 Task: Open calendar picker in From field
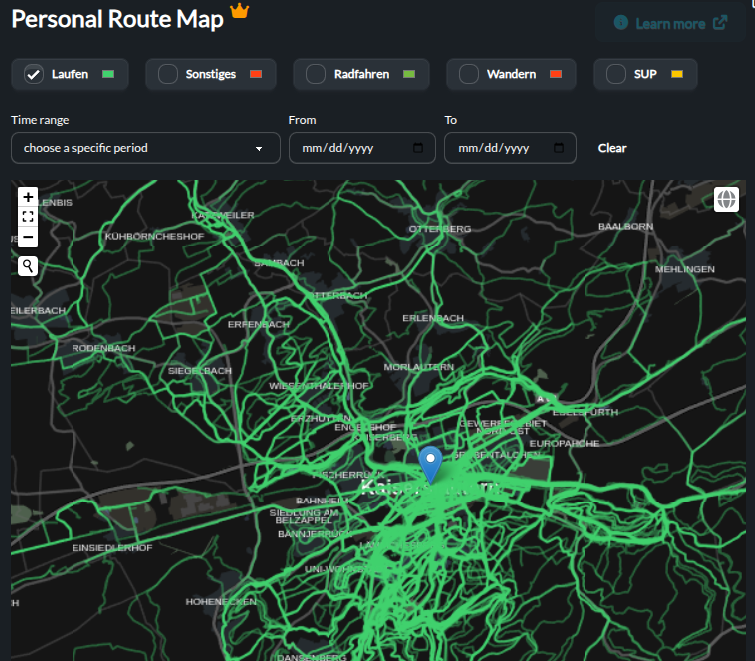[x=417, y=148]
